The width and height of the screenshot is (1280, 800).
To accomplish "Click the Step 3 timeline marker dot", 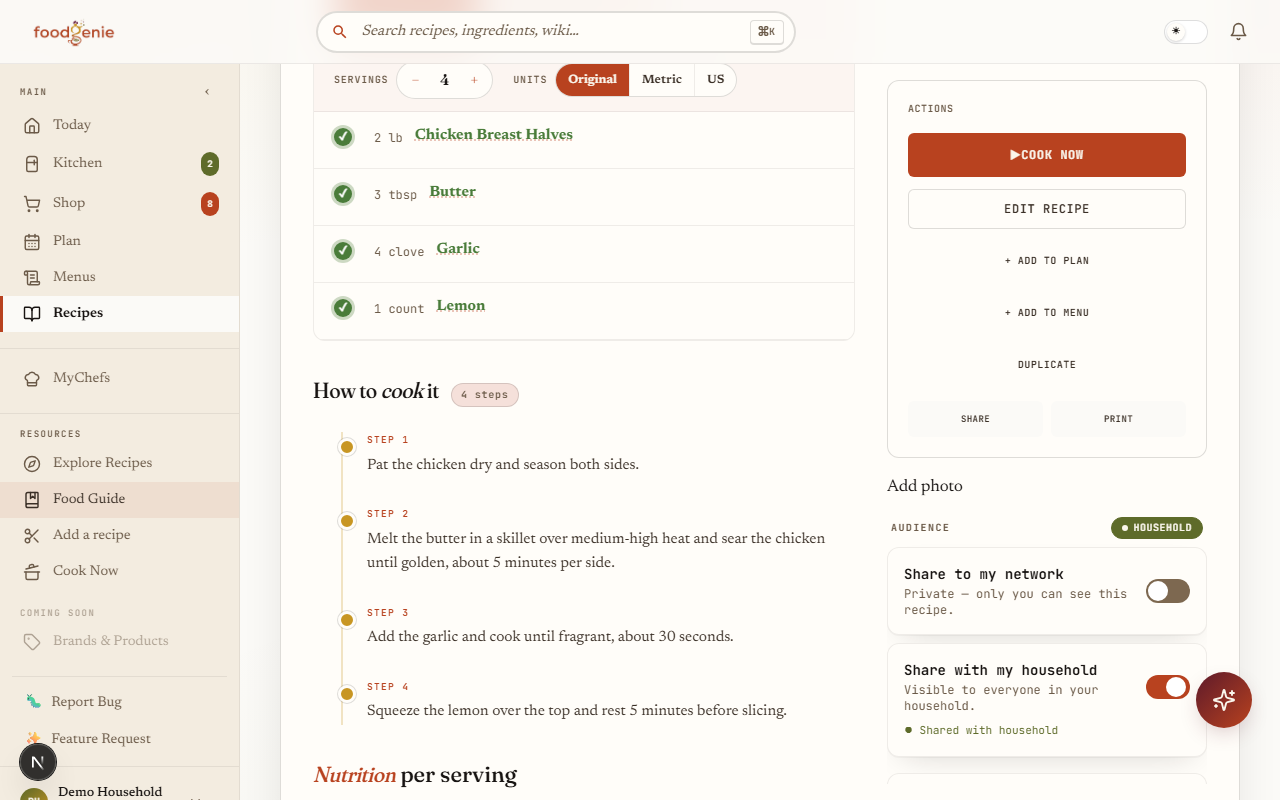I will 347,620.
